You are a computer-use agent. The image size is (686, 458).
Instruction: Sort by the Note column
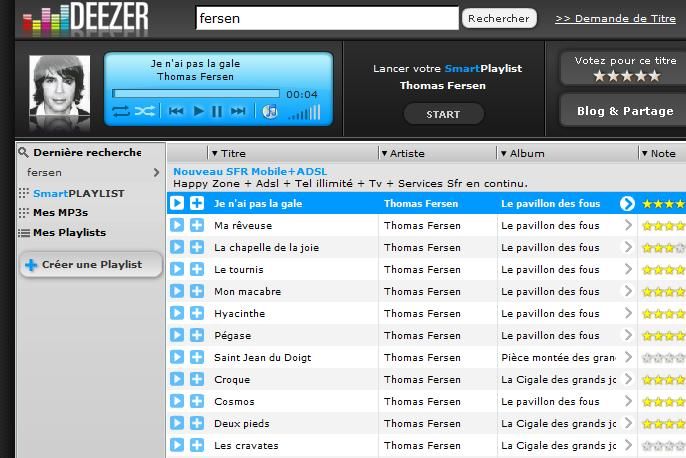[x=659, y=154]
